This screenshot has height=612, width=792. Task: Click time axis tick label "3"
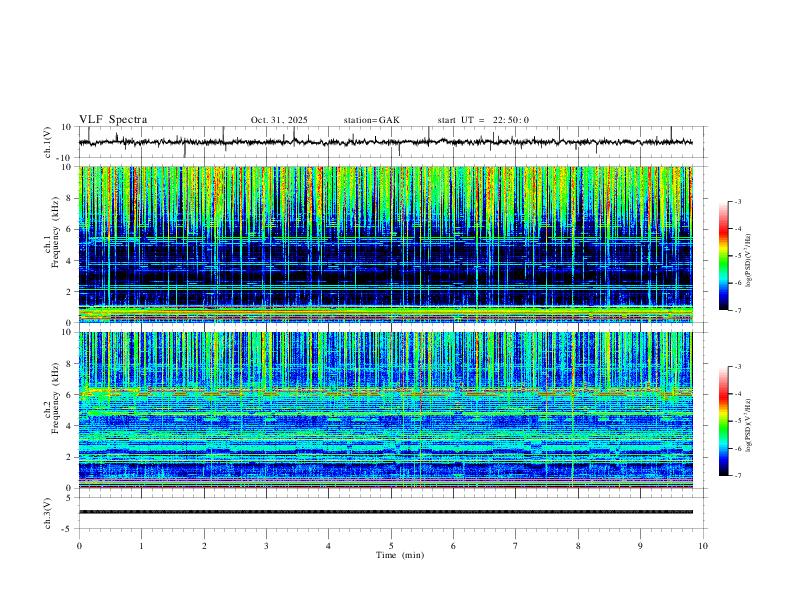click(x=266, y=546)
